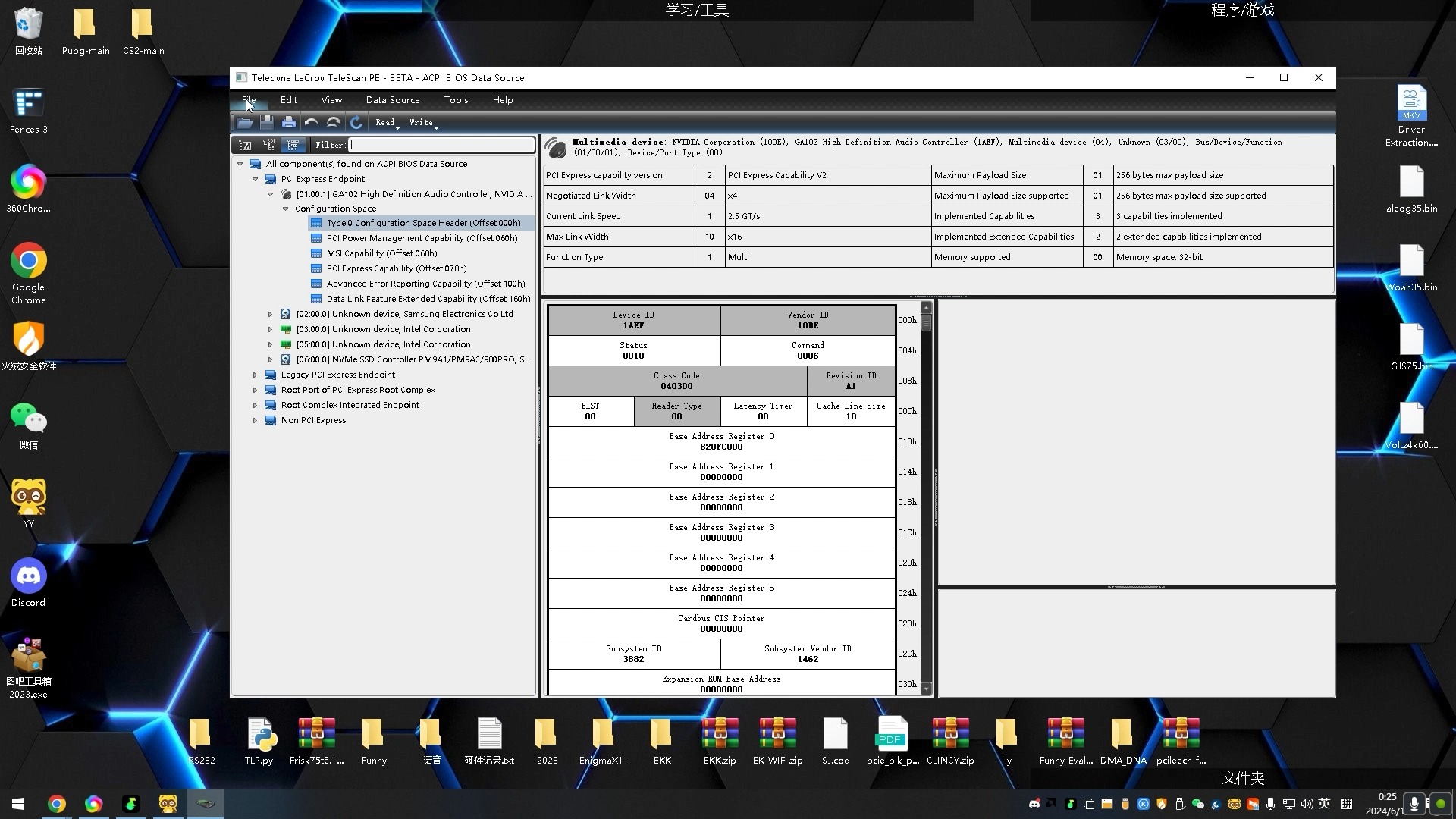
Task: Collapse the All components root node
Action: click(240, 164)
